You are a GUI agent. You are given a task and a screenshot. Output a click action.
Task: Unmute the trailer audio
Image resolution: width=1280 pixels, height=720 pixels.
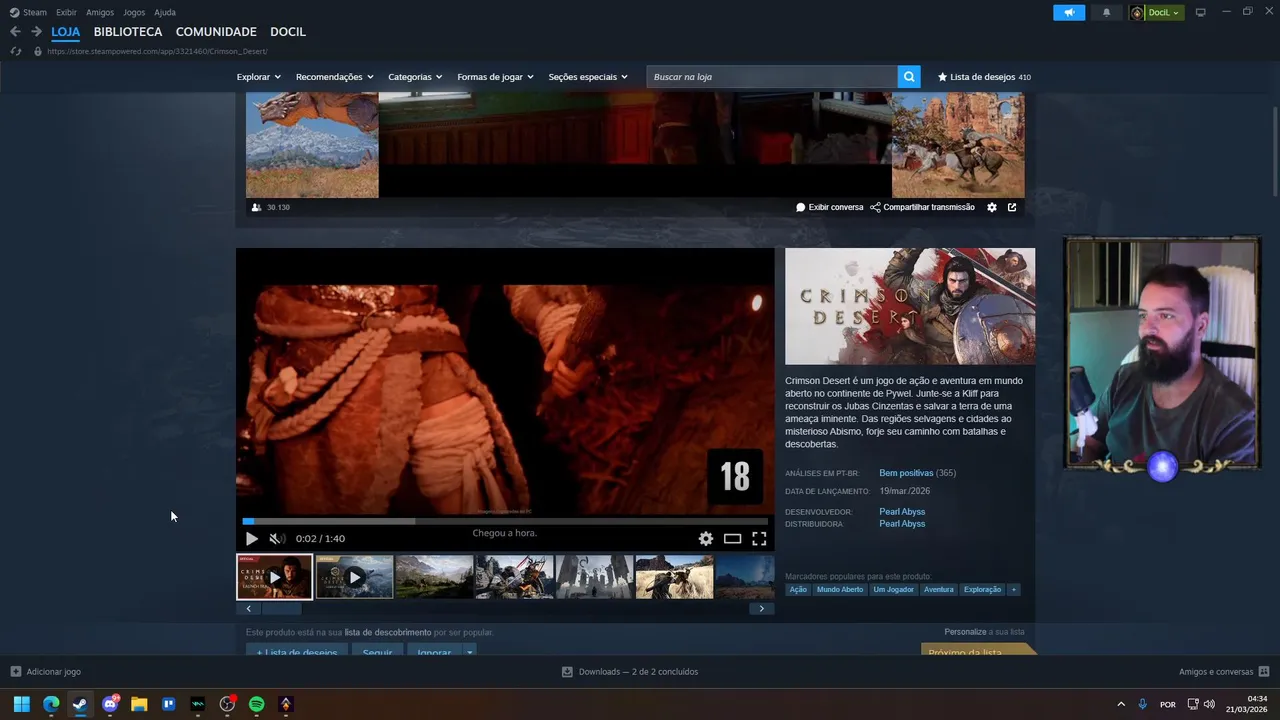click(x=277, y=539)
